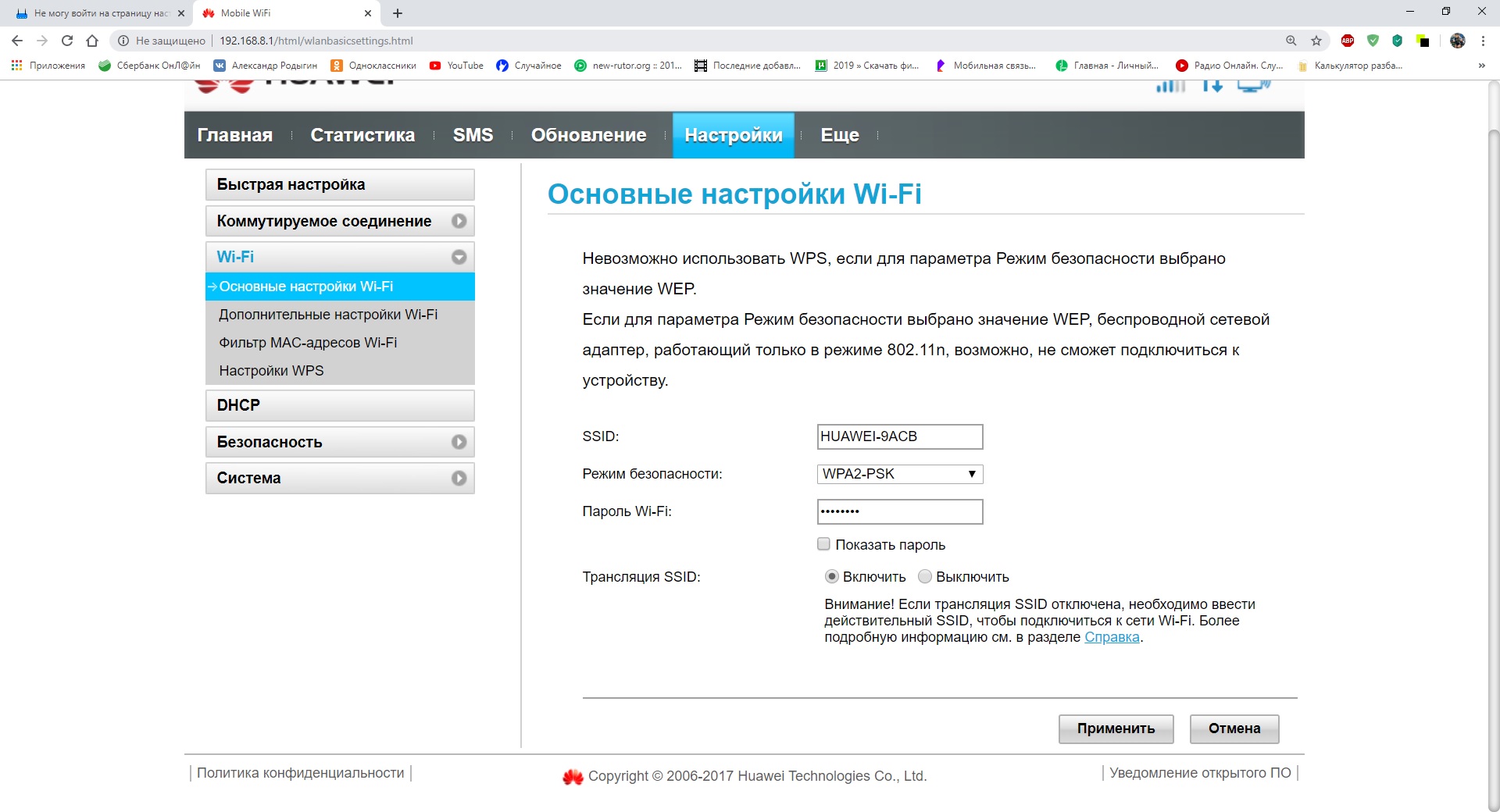The width and height of the screenshot is (1500, 812).
Task: Show more bookmarks chevron
Action: (1481, 66)
